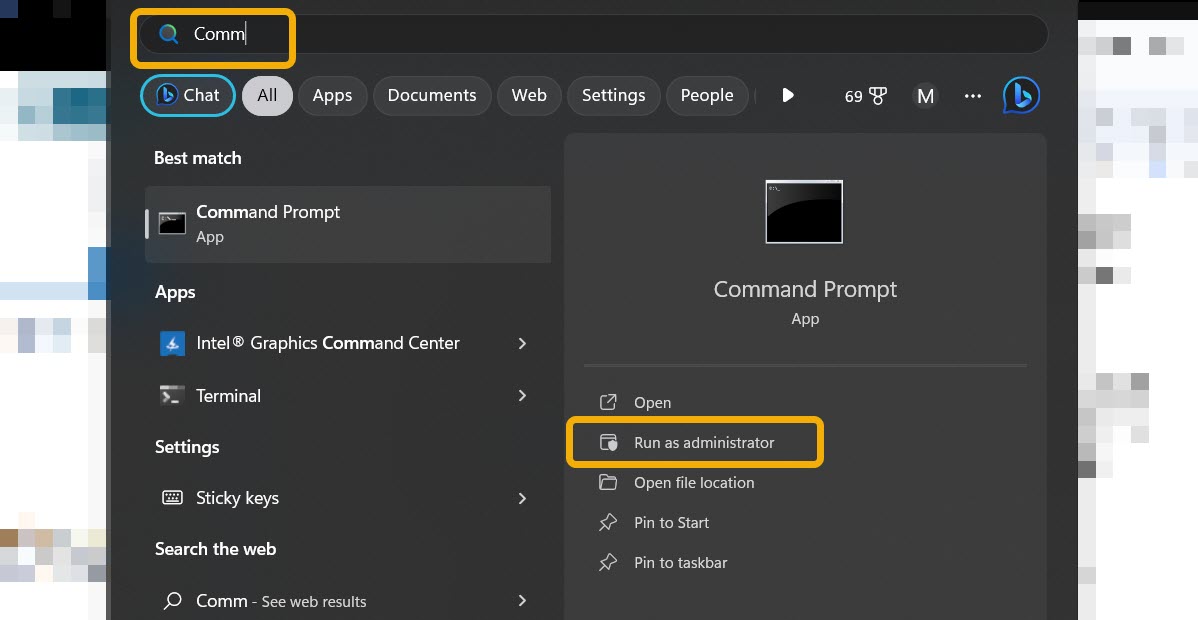Click the Bing chat icon top right
This screenshot has width=1198, height=620.
click(x=1020, y=95)
